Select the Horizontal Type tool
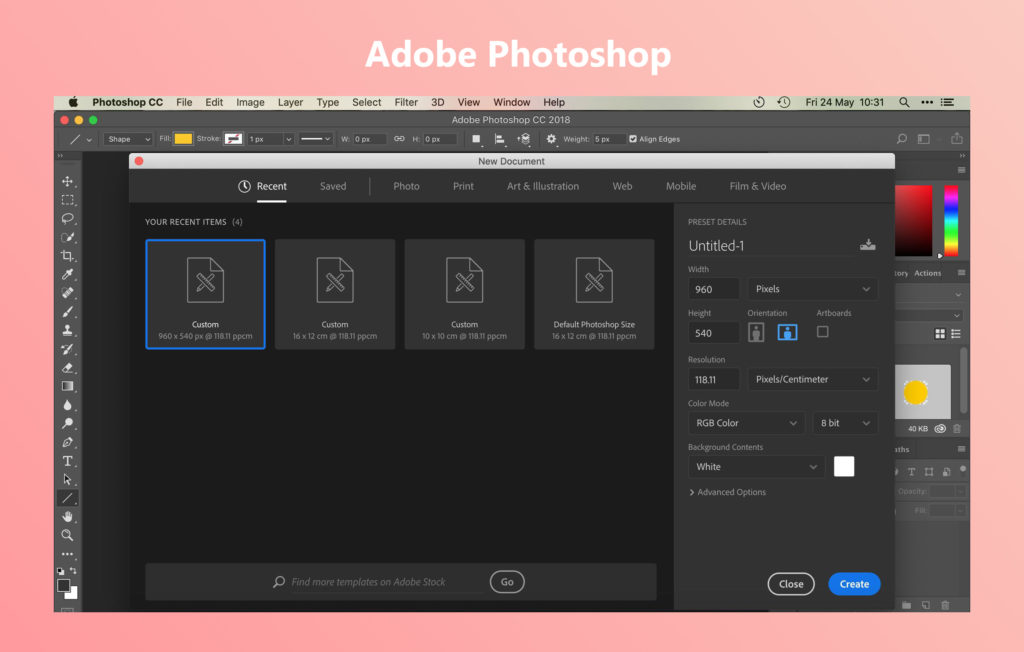 pos(67,461)
